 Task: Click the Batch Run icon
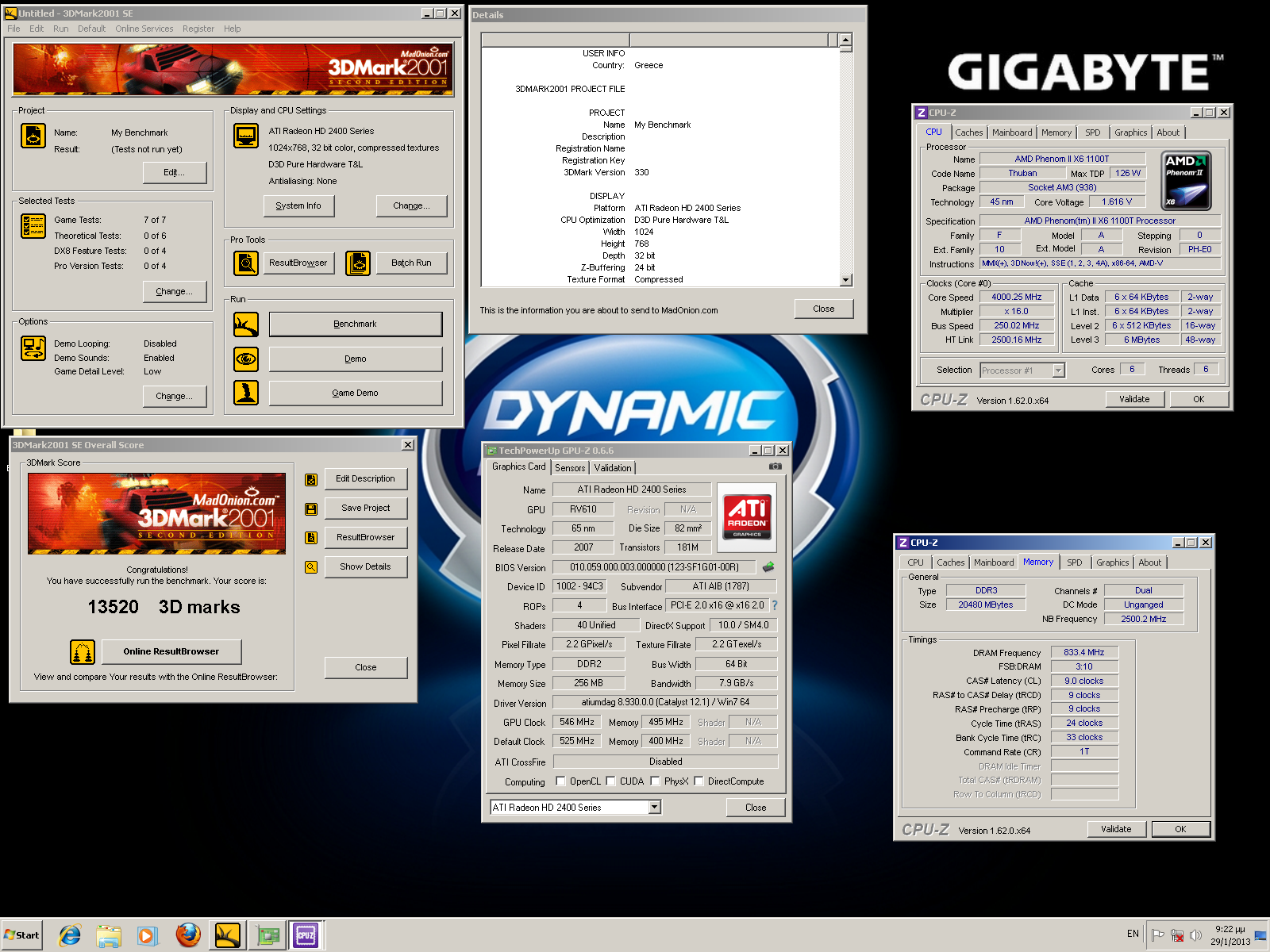point(358,263)
